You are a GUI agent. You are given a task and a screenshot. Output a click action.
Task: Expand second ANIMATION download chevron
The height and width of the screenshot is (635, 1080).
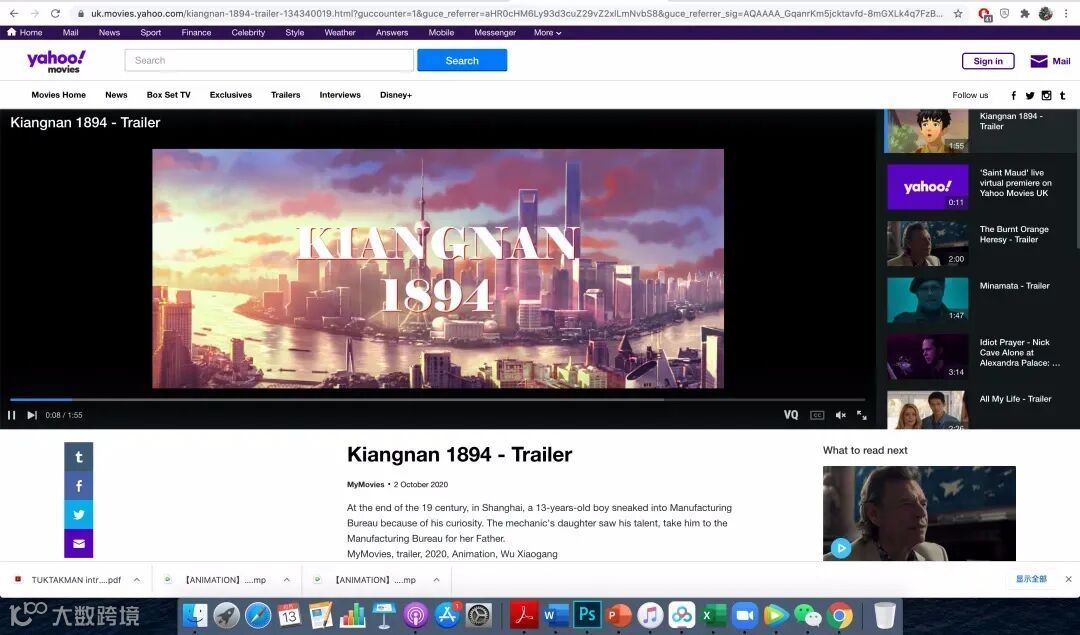coord(437,580)
